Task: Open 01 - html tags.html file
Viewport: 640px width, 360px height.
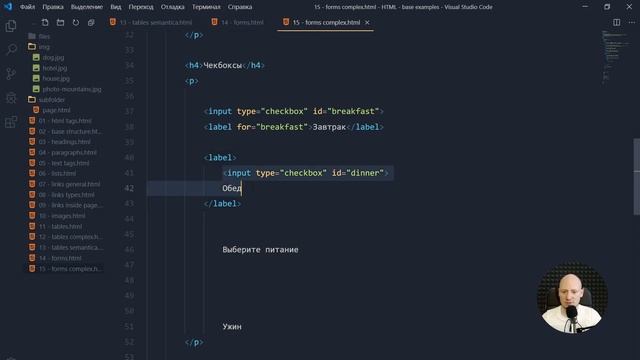Action: click(x=65, y=121)
